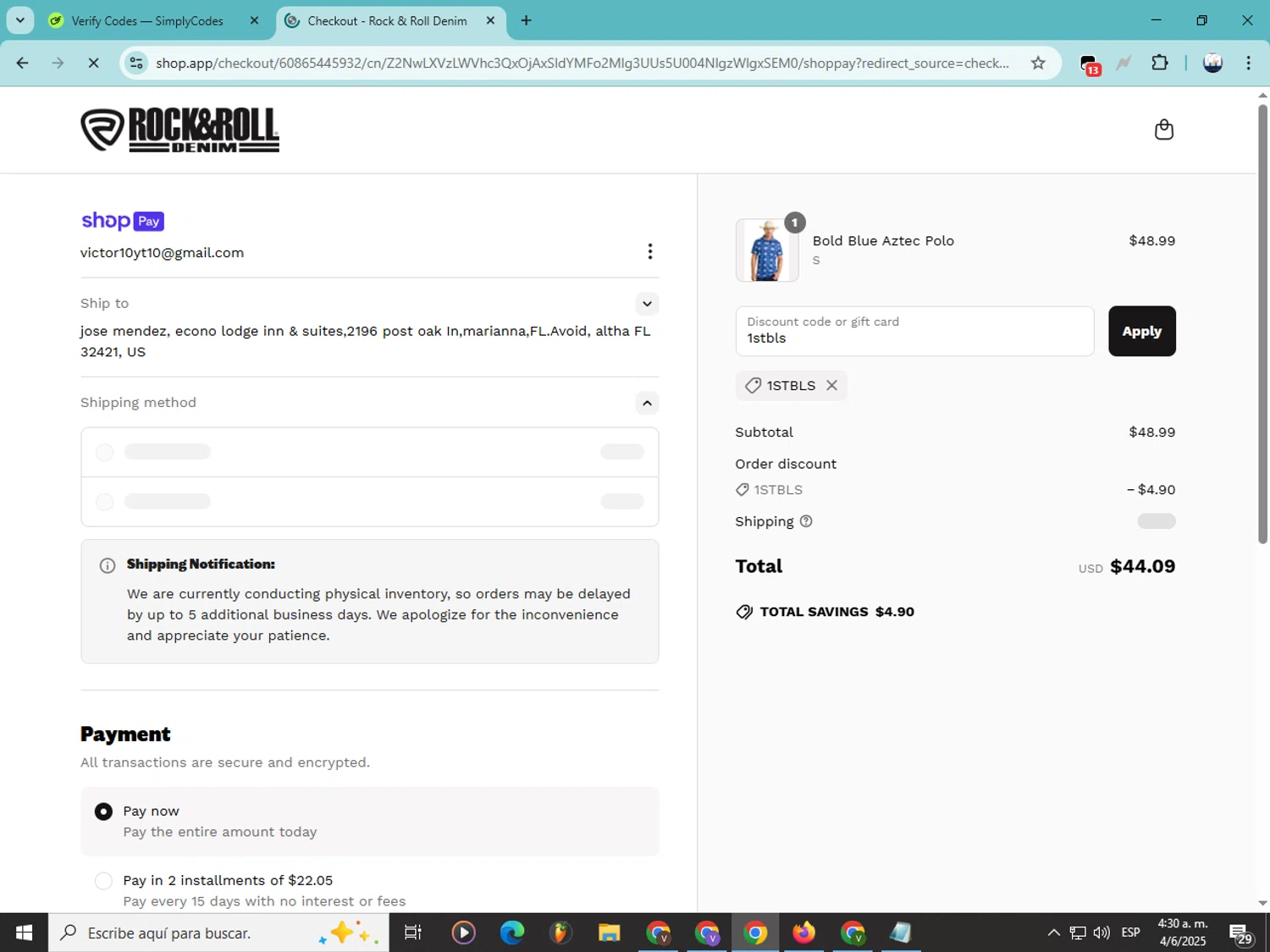The height and width of the screenshot is (952, 1270).
Task: Open Firefox from the taskbar
Action: [x=803, y=933]
